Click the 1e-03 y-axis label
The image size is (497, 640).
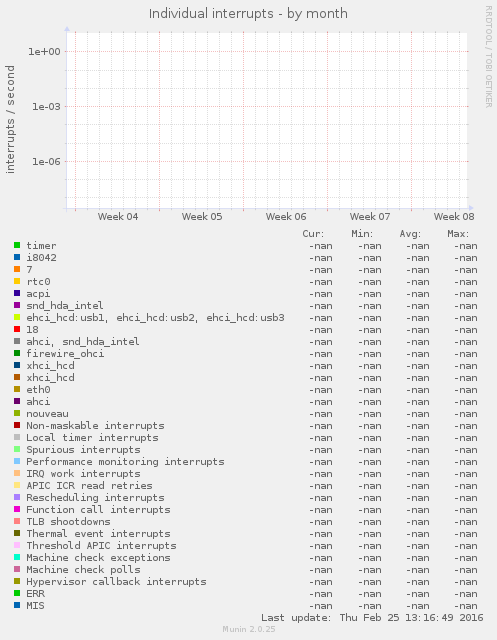click(46, 107)
